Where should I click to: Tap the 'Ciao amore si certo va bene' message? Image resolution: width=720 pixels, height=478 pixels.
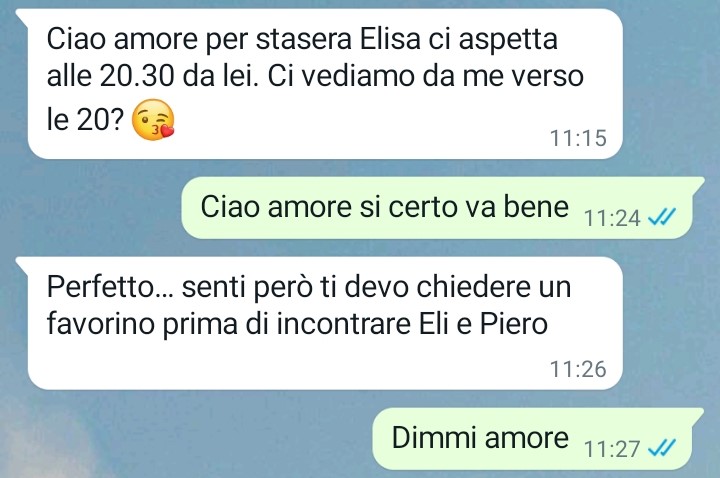(384, 207)
